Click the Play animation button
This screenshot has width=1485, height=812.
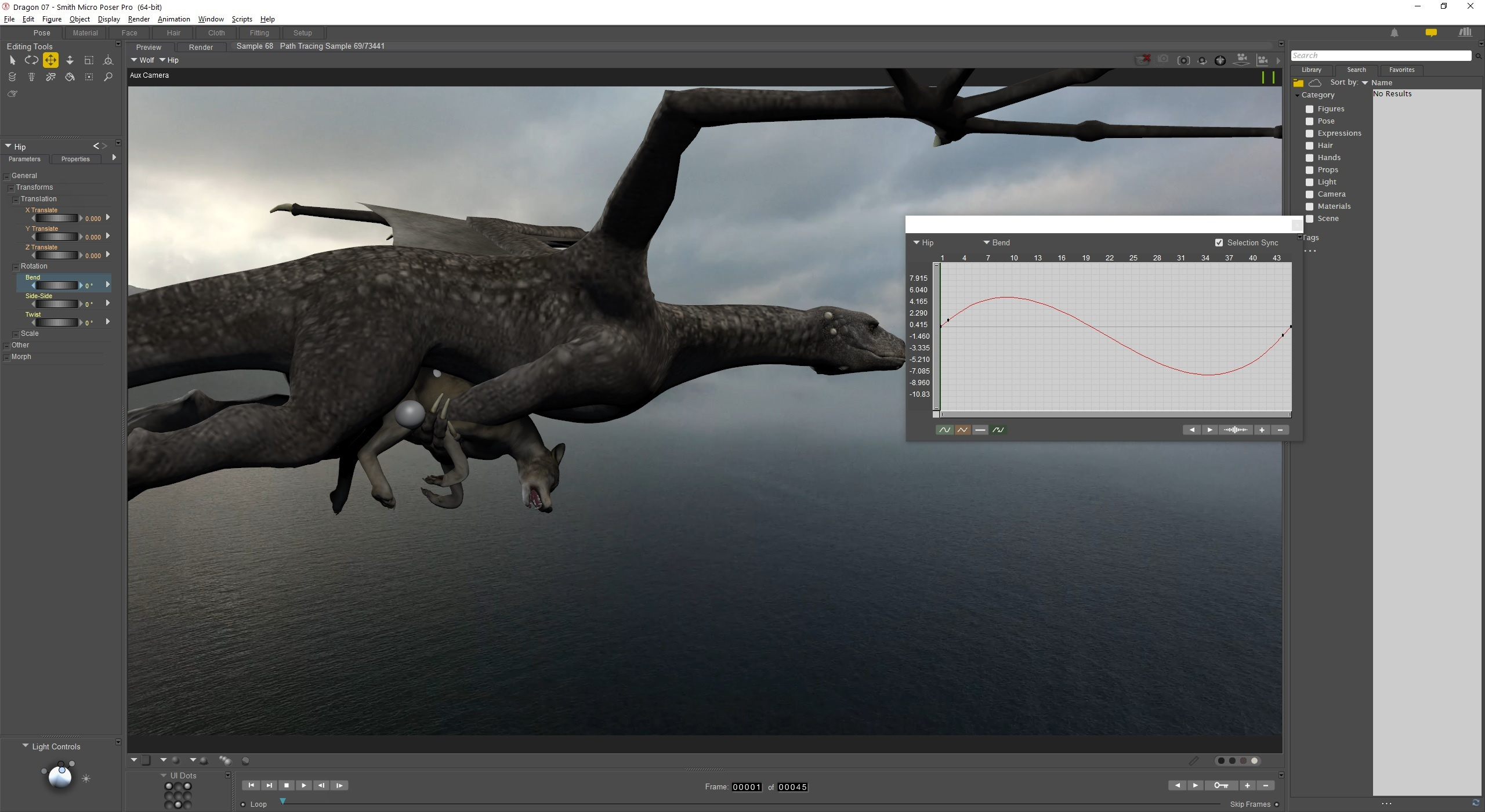tap(303, 785)
